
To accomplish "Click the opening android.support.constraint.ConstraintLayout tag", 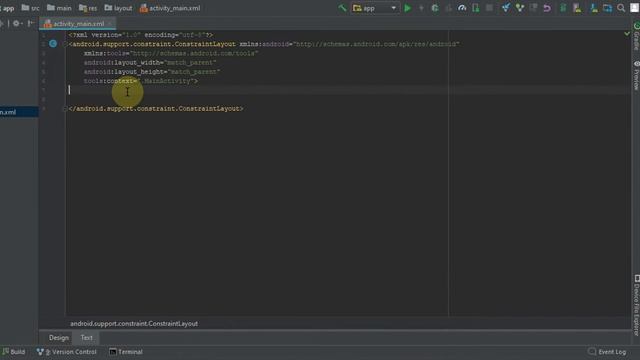I will tap(152, 44).
